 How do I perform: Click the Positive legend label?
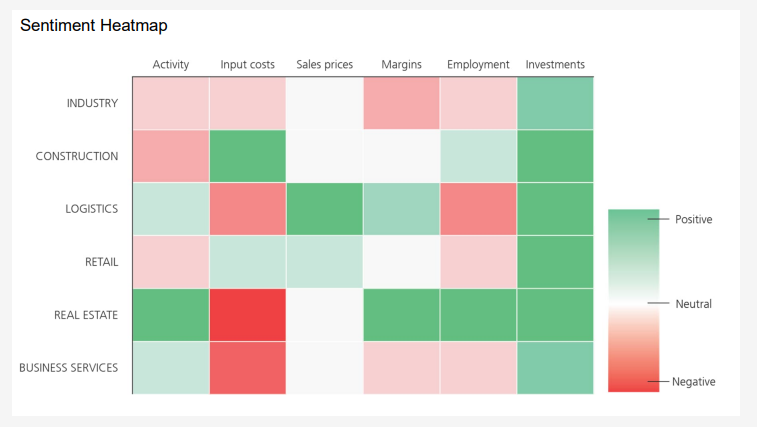point(693,219)
